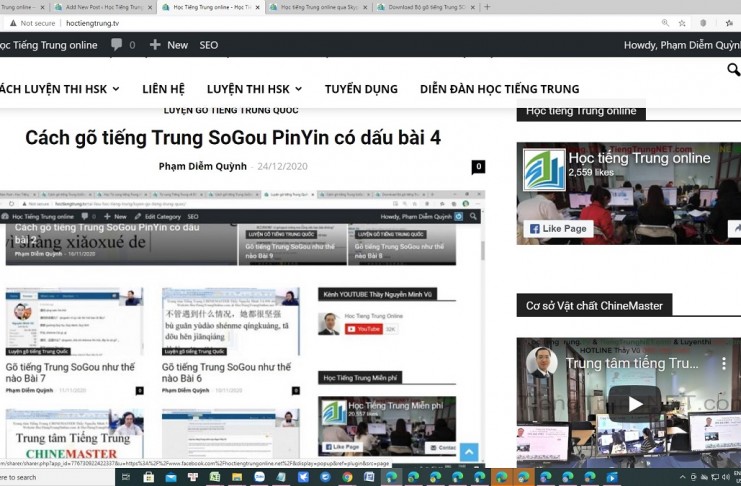
Task: Open the LIÊN HỆ menu item
Action: point(164,89)
